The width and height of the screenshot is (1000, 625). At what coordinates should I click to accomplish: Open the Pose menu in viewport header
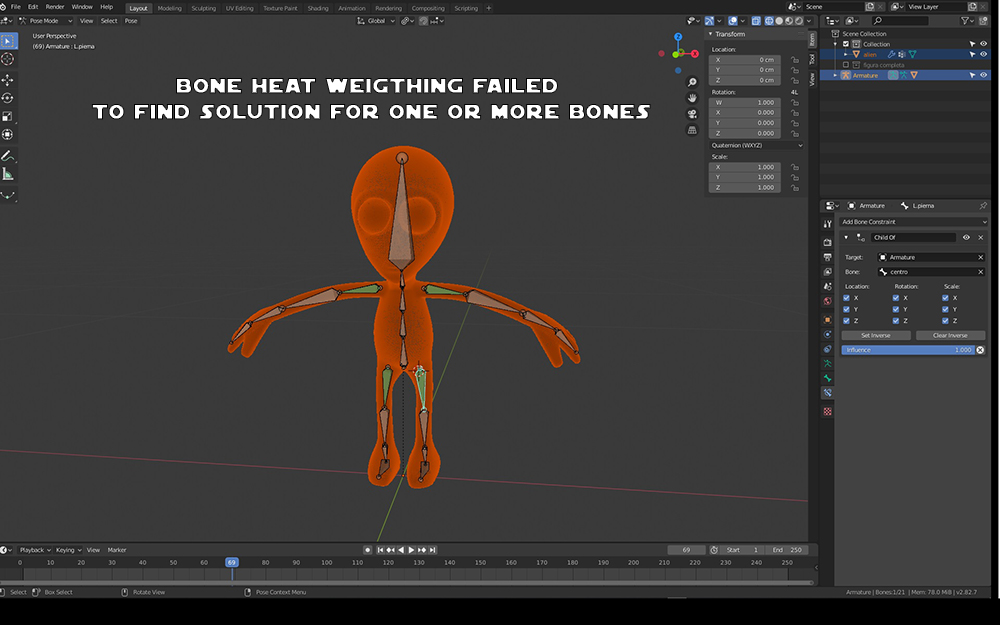(131, 21)
